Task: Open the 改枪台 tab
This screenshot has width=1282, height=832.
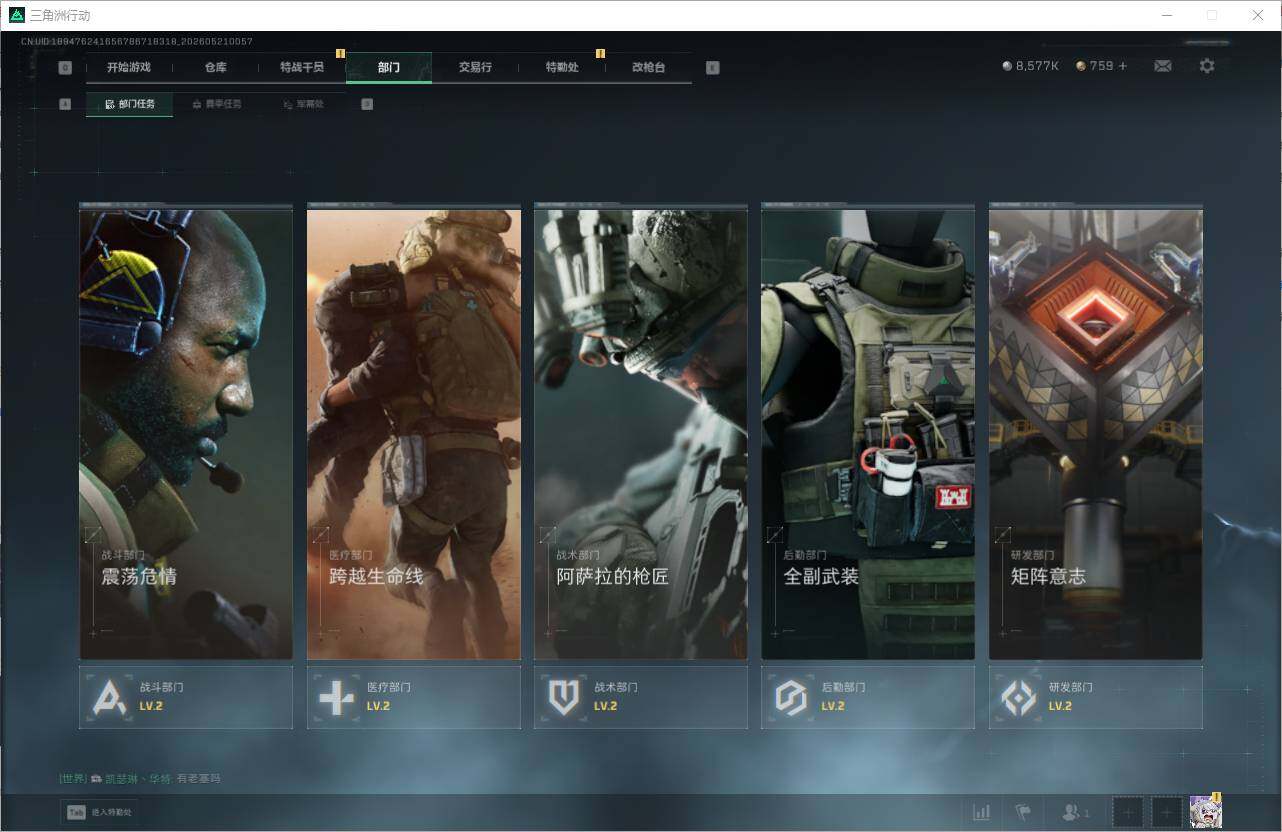Action: click(648, 68)
